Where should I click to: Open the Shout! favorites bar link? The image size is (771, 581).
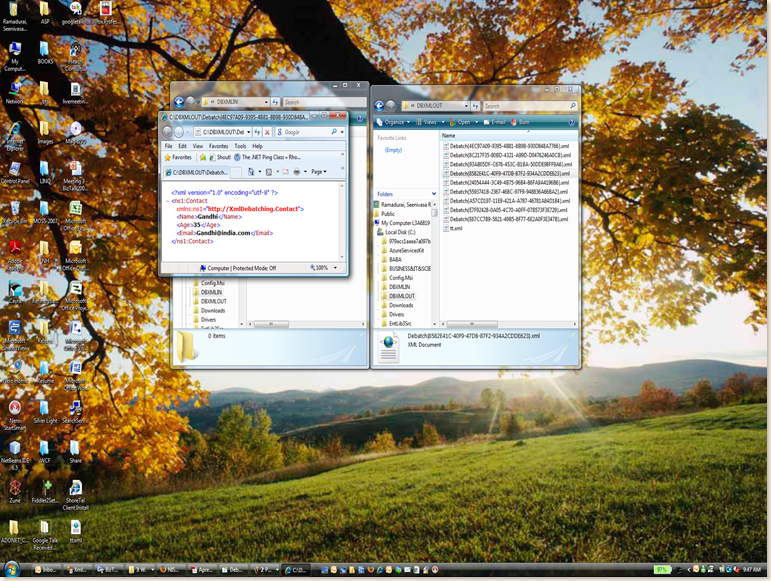click(x=220, y=157)
